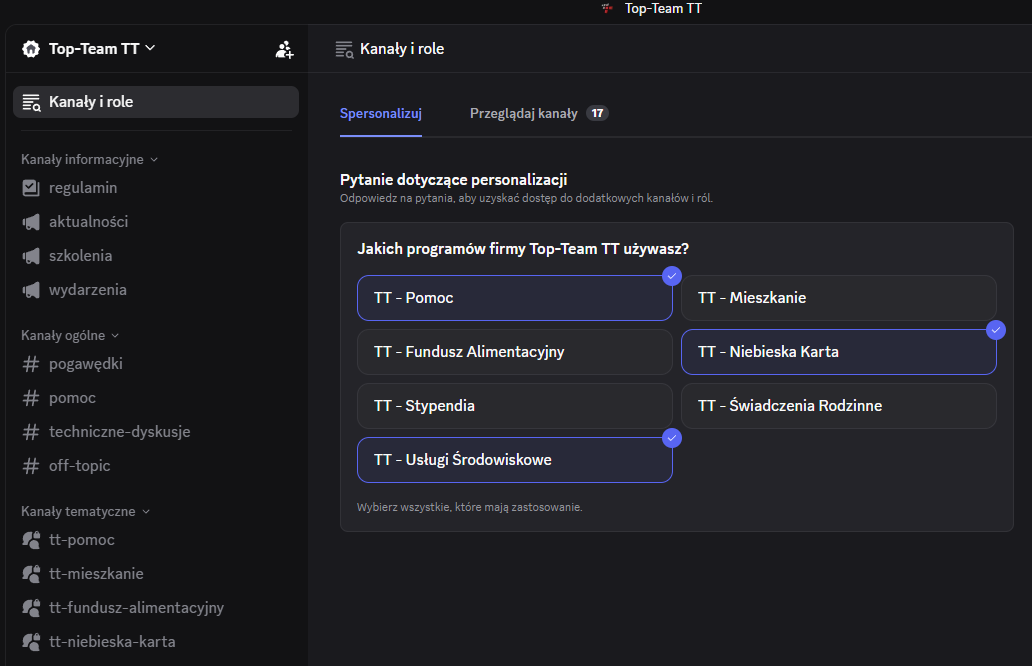Select the TT - Stypendia option

pos(515,406)
